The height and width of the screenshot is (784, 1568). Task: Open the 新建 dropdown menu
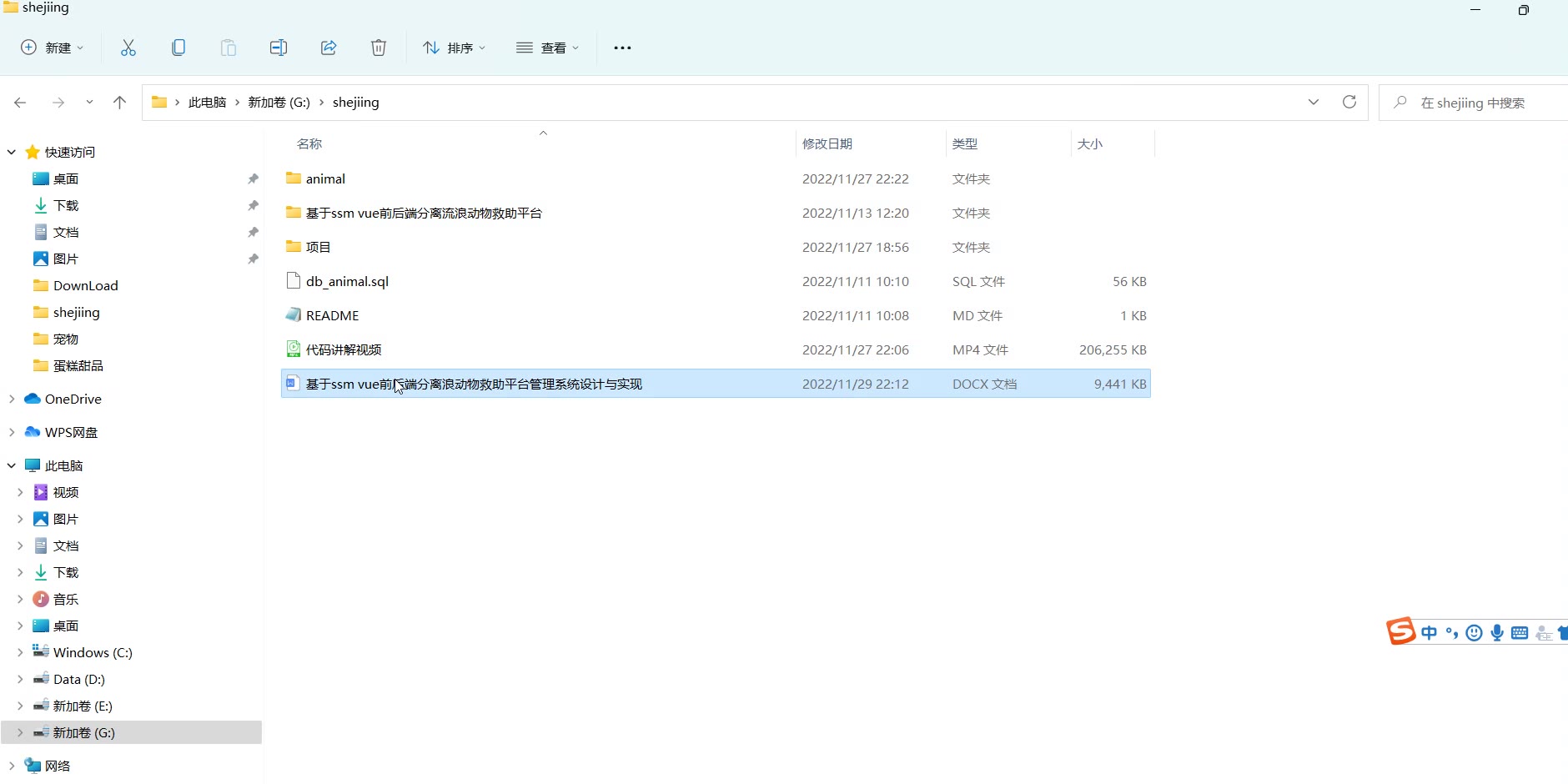pos(53,48)
